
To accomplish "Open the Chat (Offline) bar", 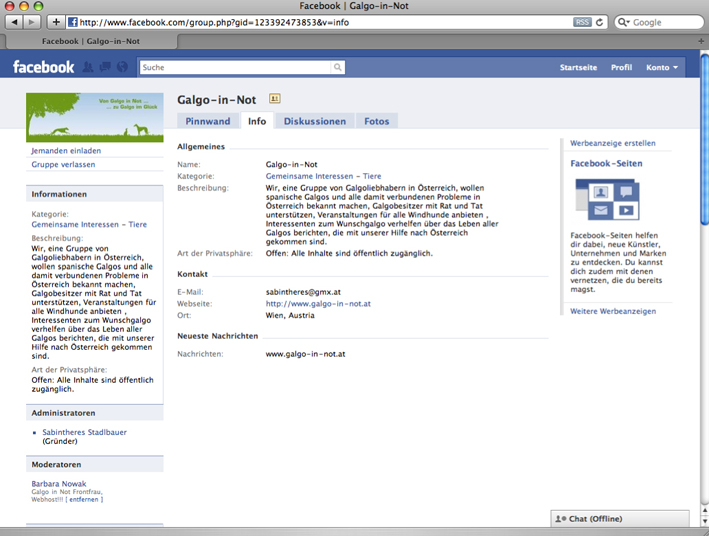I will [x=619, y=519].
